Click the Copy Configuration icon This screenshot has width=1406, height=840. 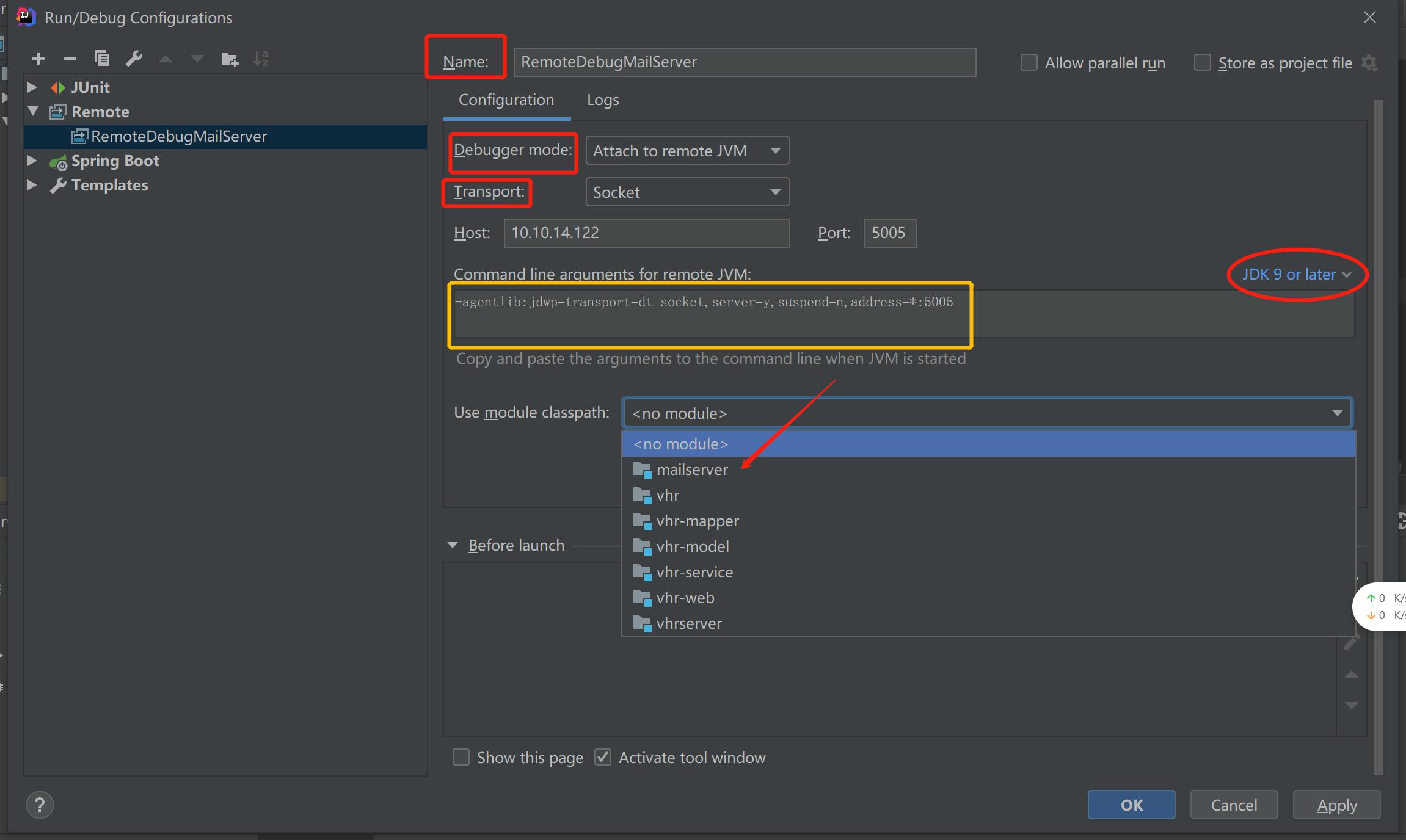pyautogui.click(x=102, y=59)
